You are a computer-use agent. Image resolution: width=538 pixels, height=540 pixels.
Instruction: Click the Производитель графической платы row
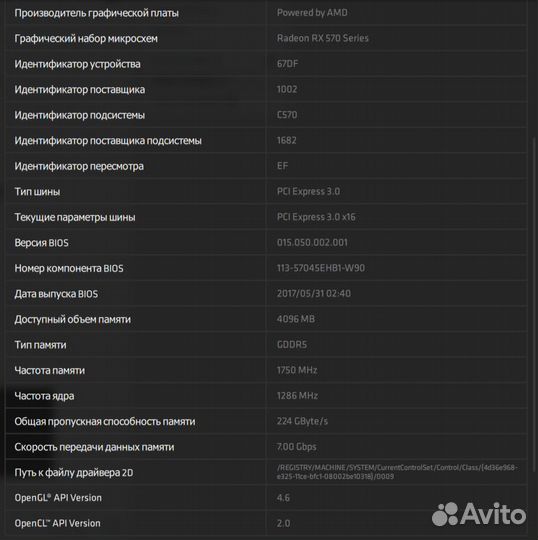click(x=266, y=13)
